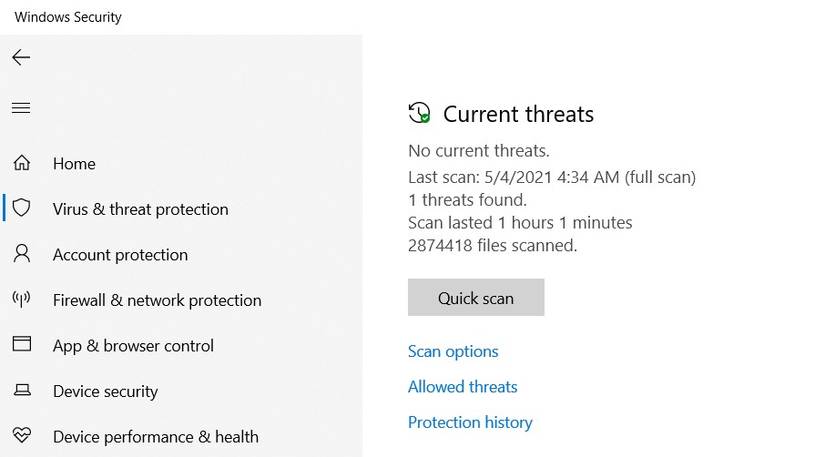Expand the hamburger navigation menu

(21, 108)
